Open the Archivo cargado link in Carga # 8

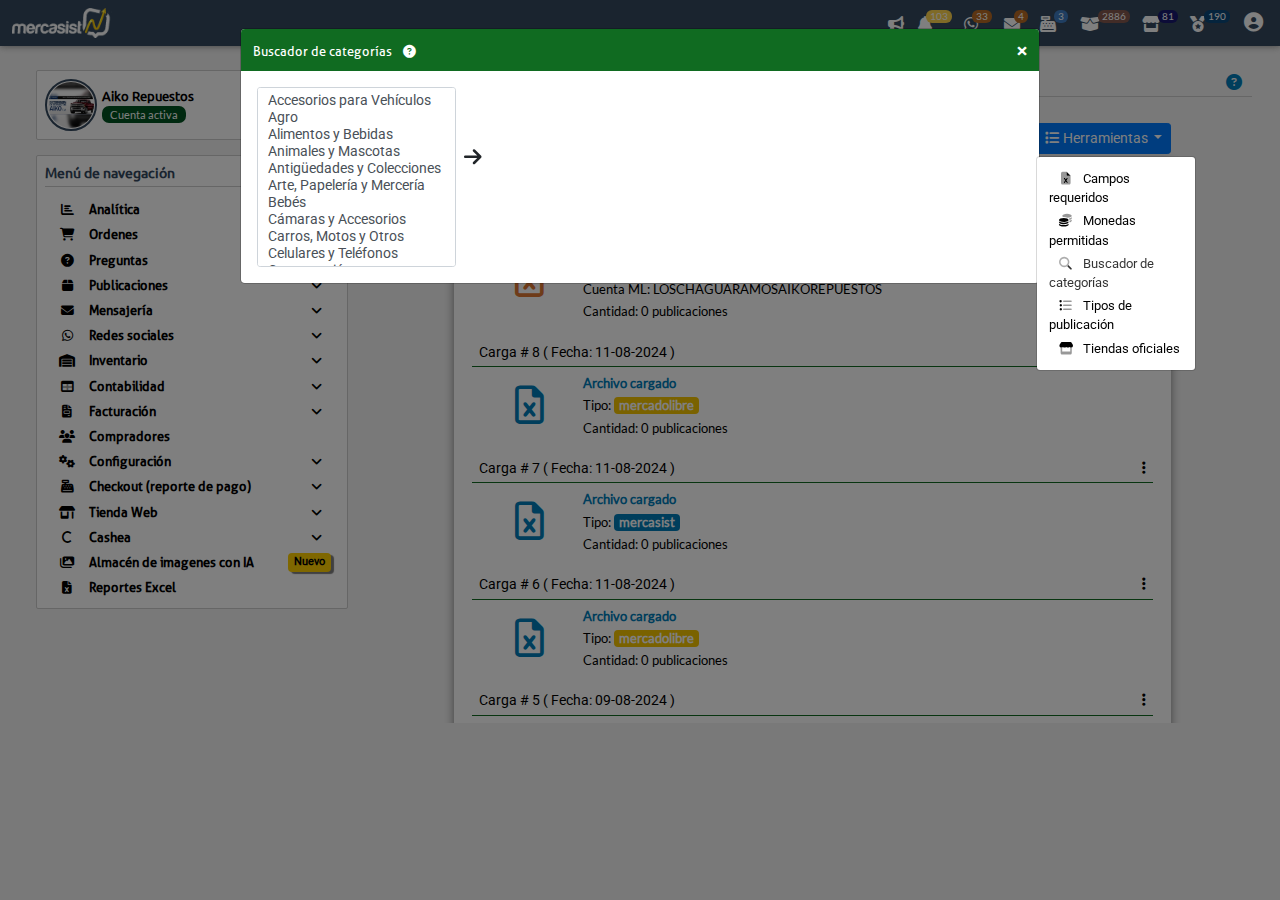point(629,383)
